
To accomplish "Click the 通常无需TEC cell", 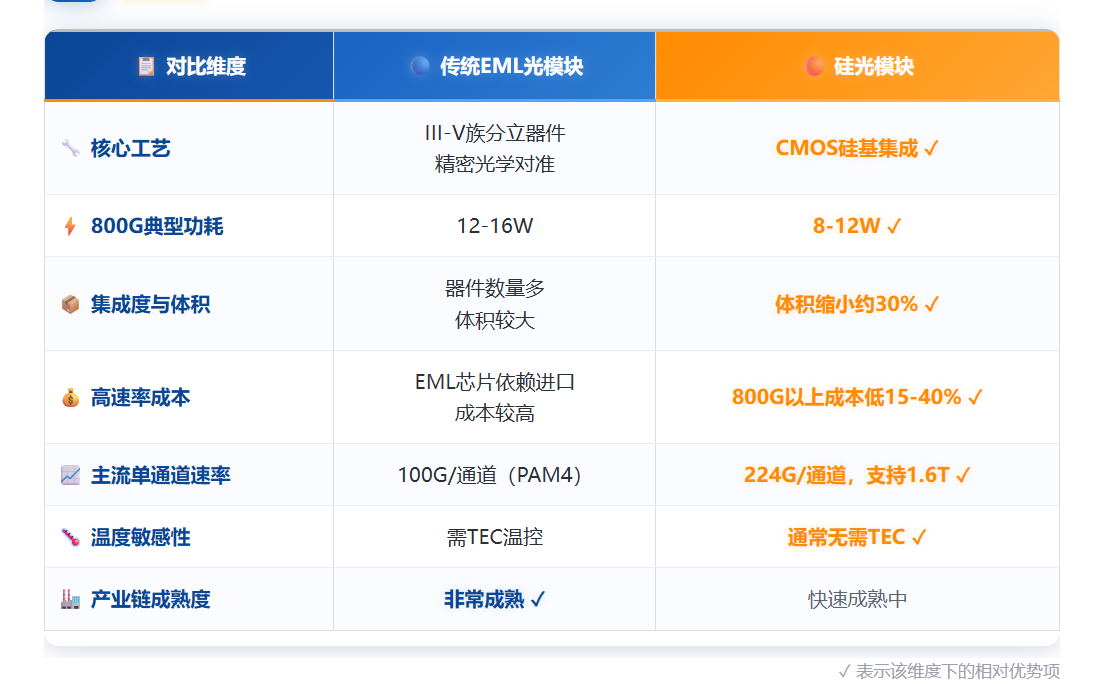I will (x=857, y=537).
